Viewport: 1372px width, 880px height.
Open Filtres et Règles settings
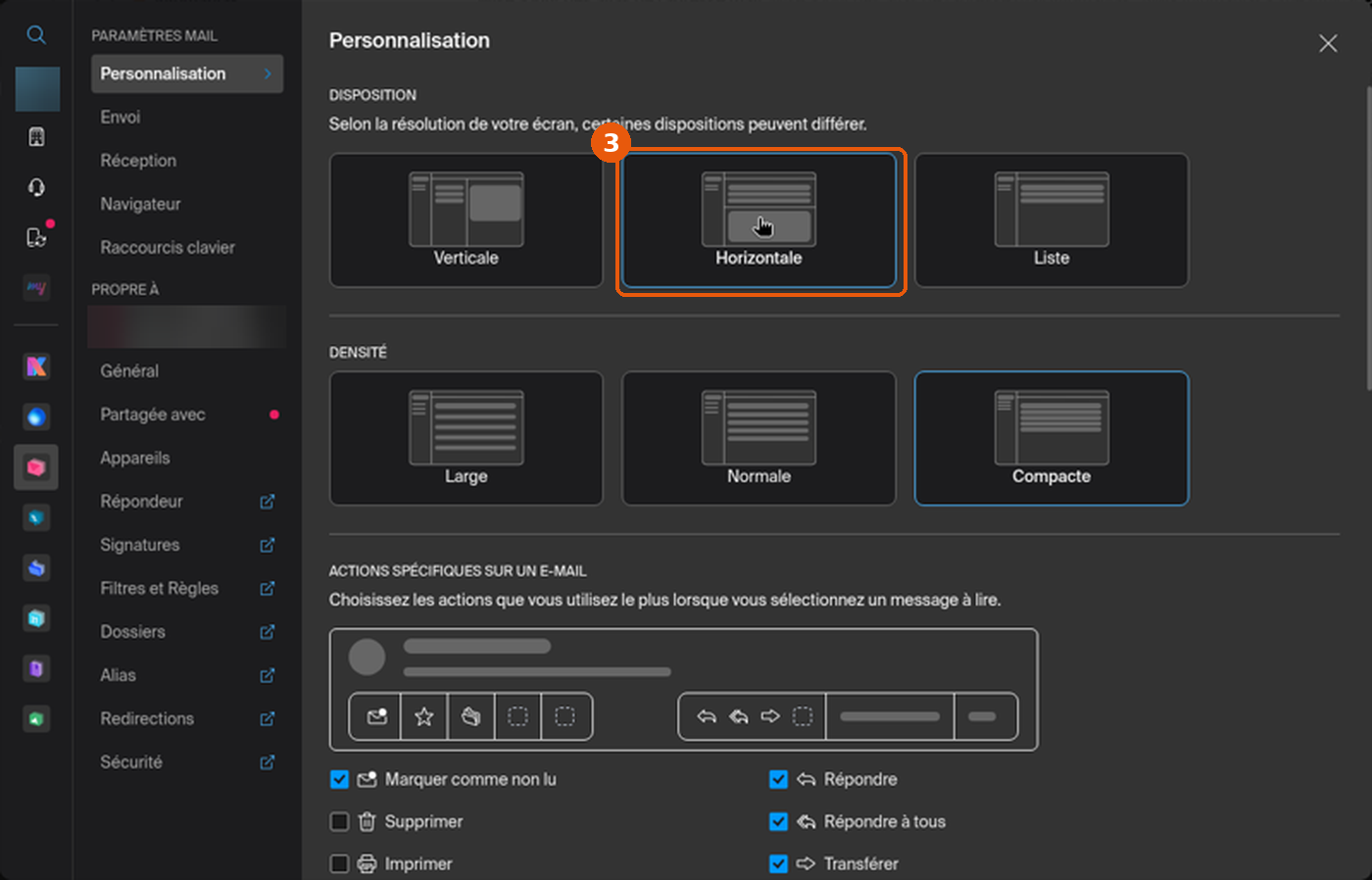point(160,589)
